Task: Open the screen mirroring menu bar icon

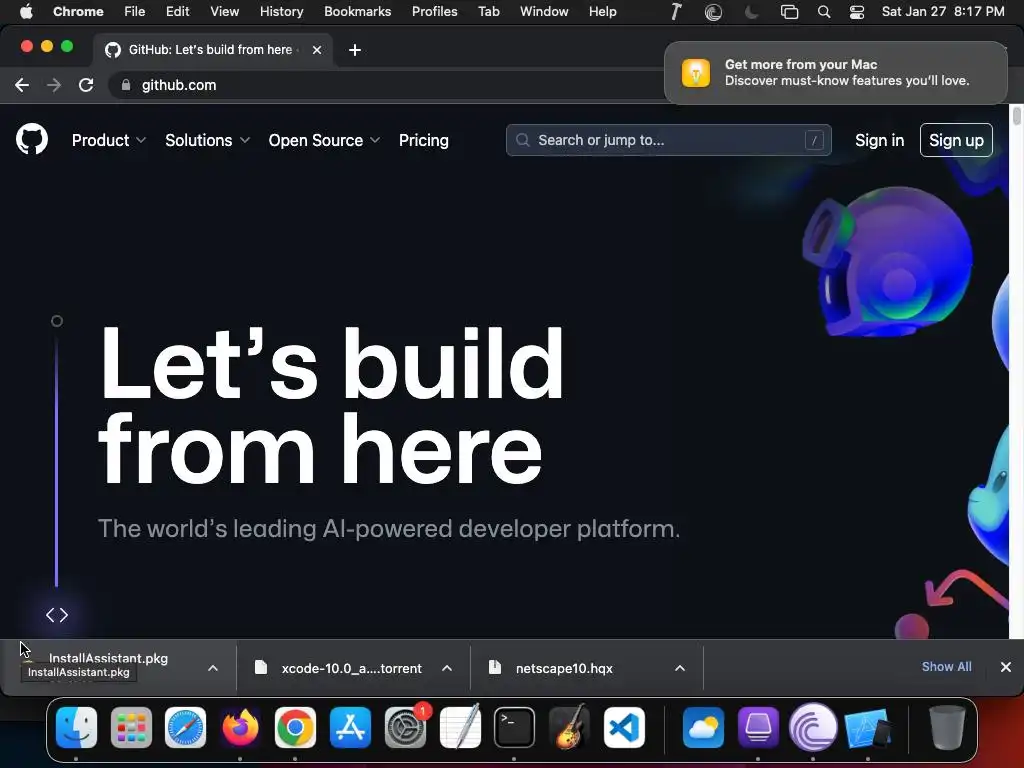Action: point(790,12)
